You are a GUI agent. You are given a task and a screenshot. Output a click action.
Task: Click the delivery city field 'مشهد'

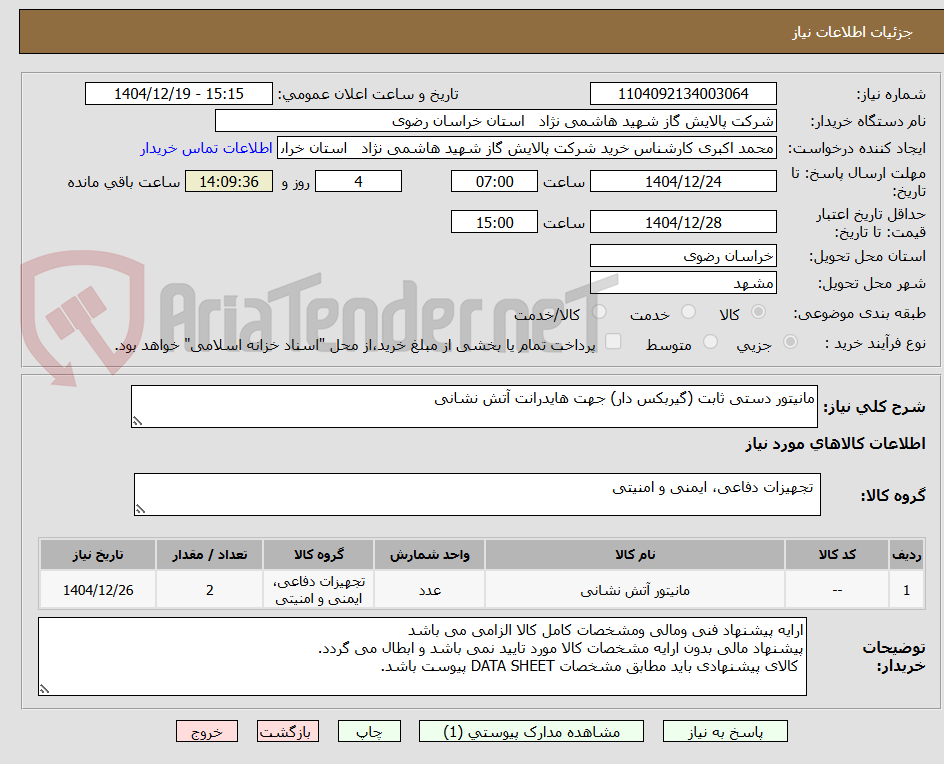click(x=683, y=283)
